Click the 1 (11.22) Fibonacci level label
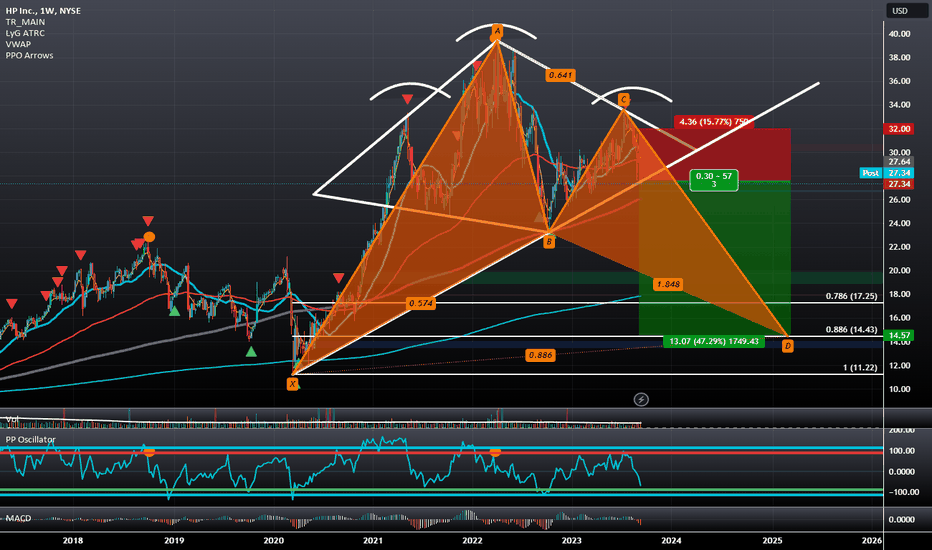932x550 pixels. (859, 367)
